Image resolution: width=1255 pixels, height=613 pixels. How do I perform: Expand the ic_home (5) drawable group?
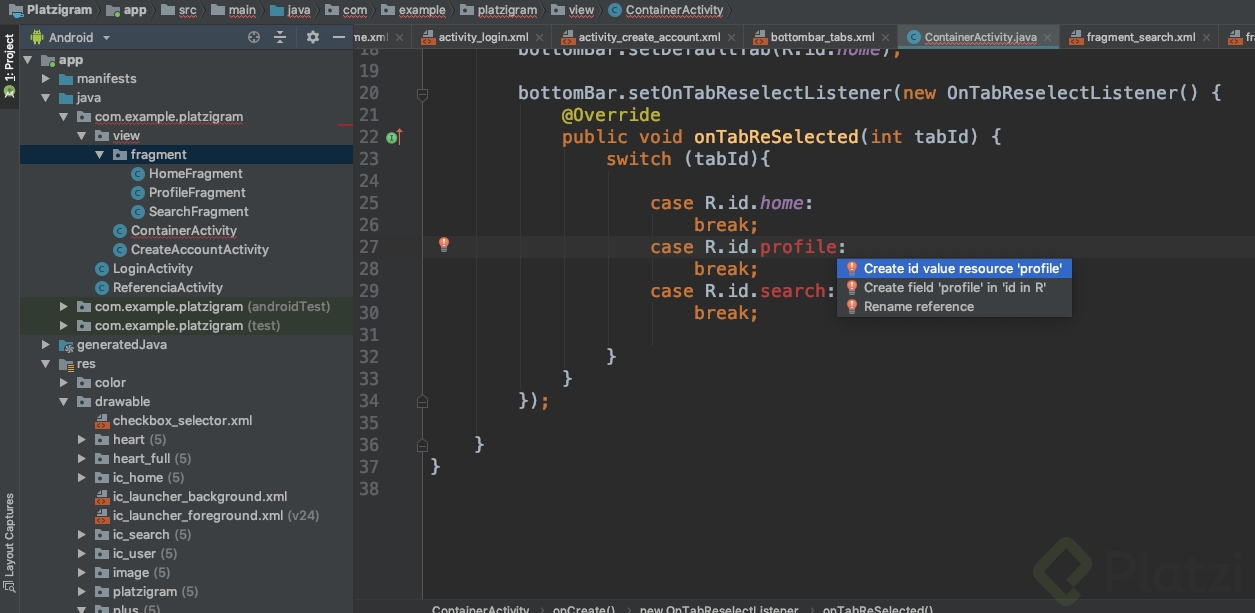[82, 478]
